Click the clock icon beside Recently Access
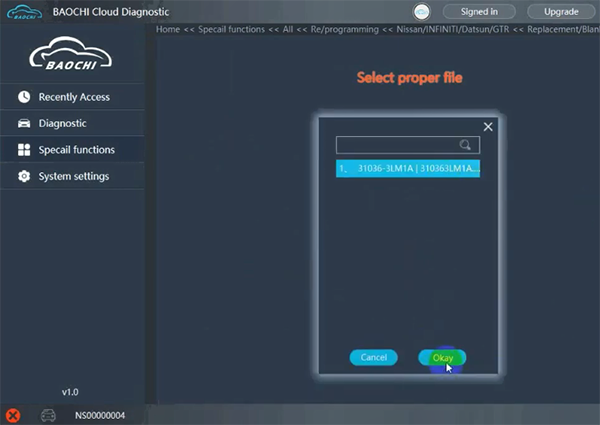This screenshot has height=425, width=600. click(24, 97)
